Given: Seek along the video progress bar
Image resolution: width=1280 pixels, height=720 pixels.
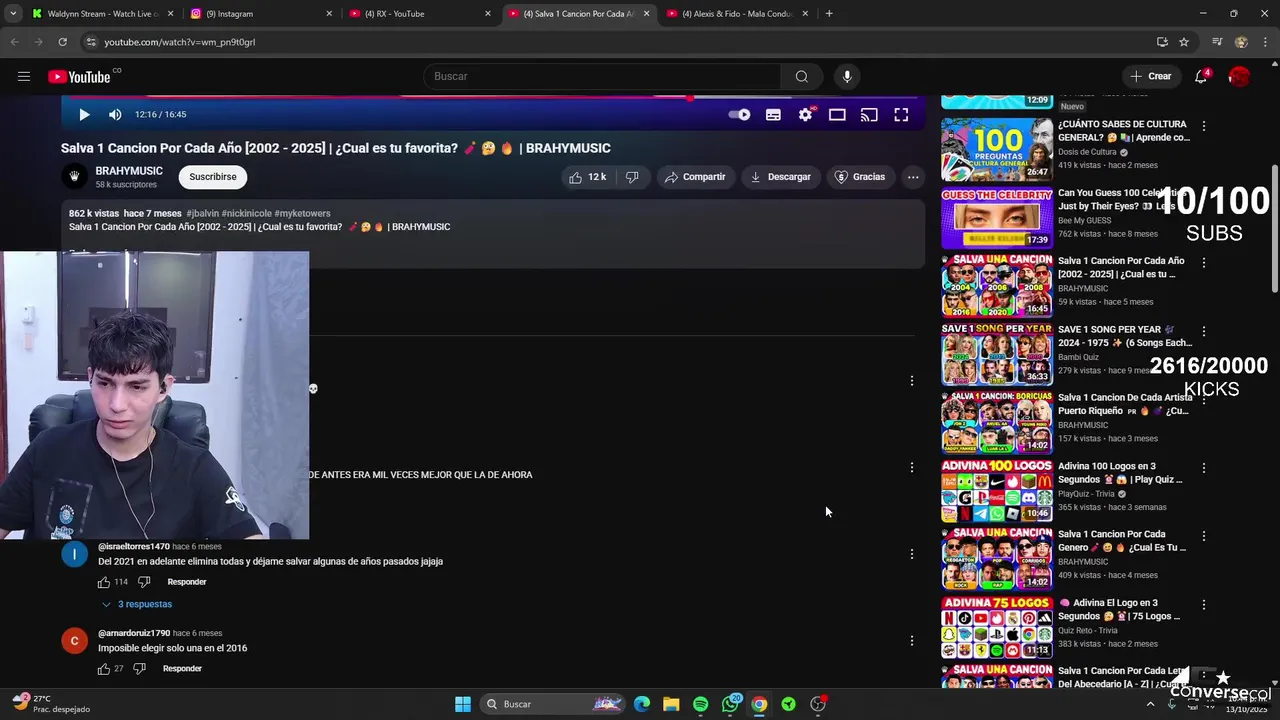Looking at the screenshot, I should (x=492, y=98).
